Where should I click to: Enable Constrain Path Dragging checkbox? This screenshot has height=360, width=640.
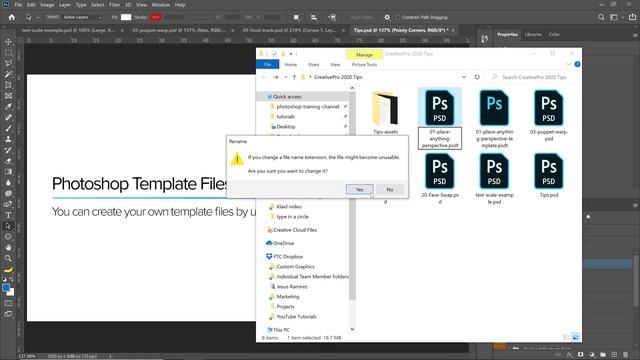(x=398, y=18)
